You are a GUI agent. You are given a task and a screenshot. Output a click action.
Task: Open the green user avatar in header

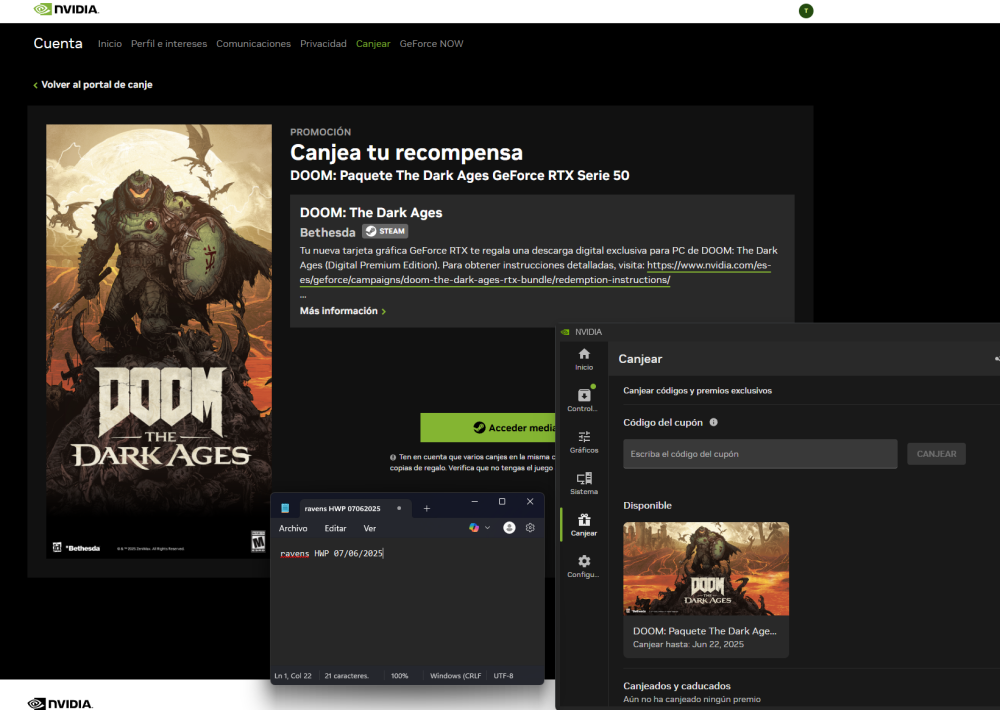click(805, 11)
